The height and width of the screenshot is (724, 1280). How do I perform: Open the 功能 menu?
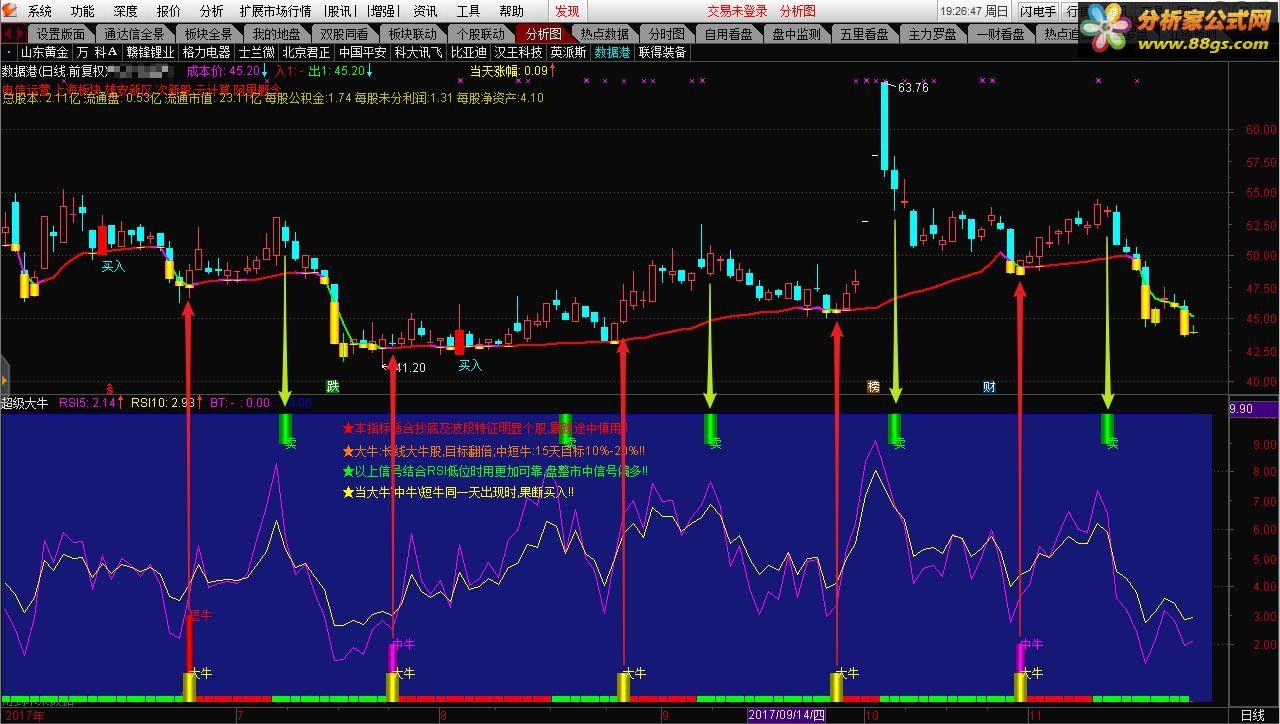point(83,11)
